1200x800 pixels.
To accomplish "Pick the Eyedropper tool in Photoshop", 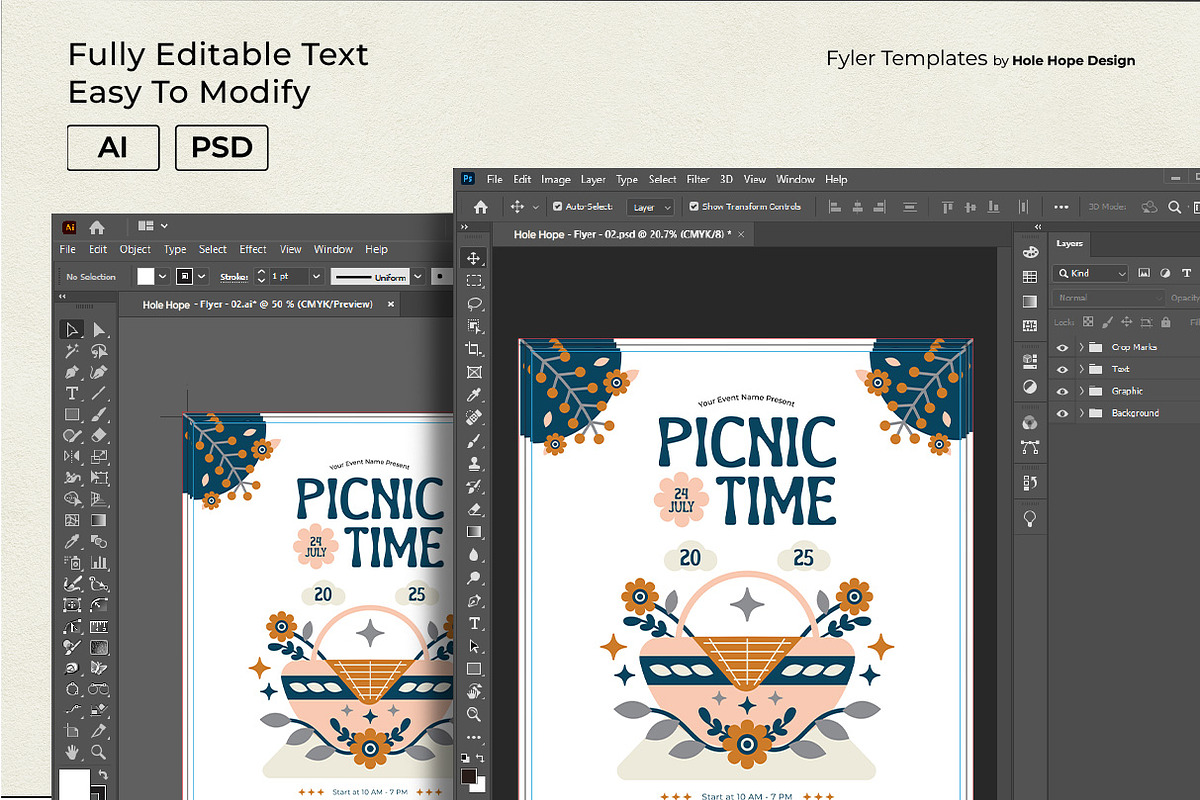I will (x=474, y=395).
